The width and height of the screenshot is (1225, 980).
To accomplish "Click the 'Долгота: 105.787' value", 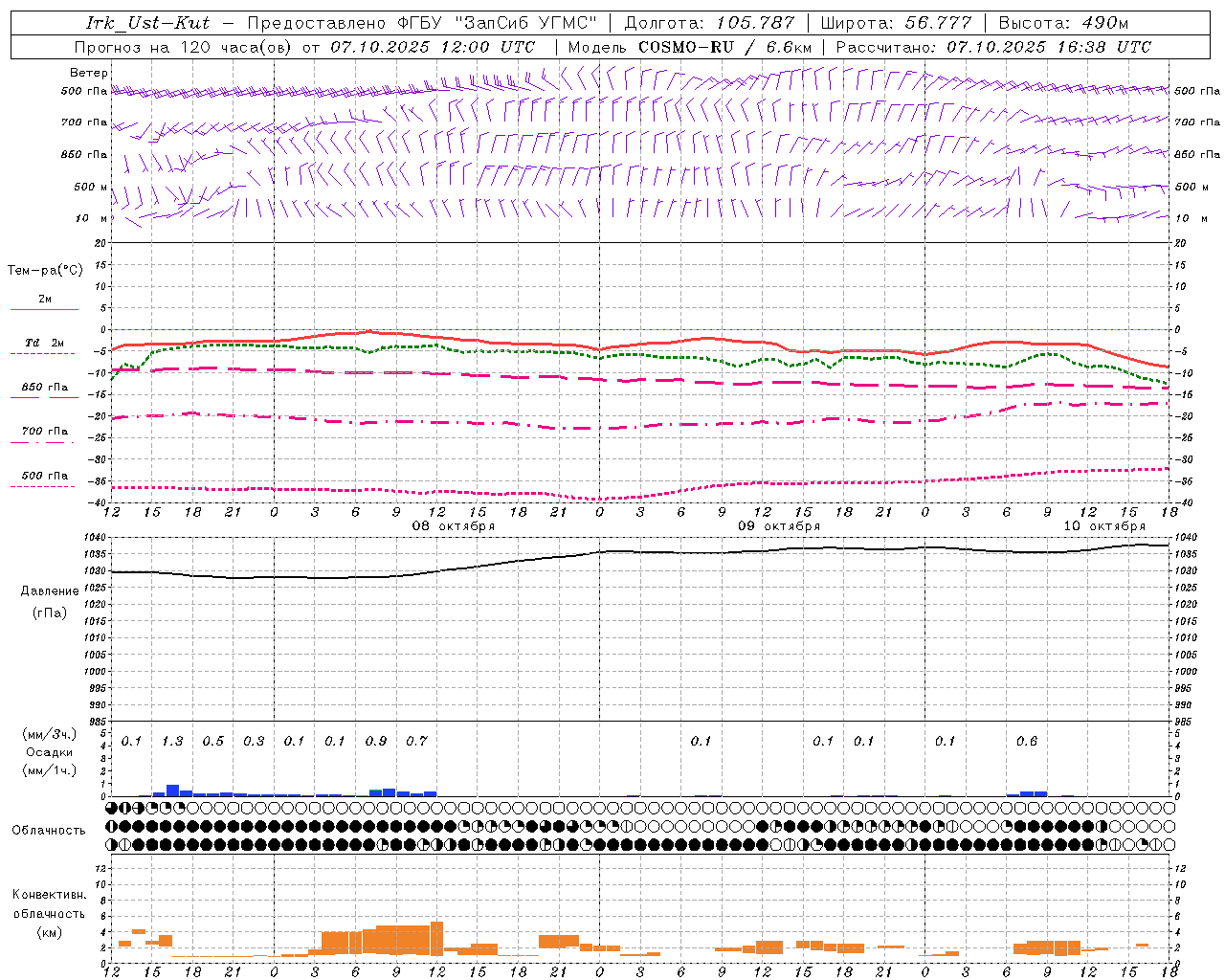I will [x=709, y=23].
